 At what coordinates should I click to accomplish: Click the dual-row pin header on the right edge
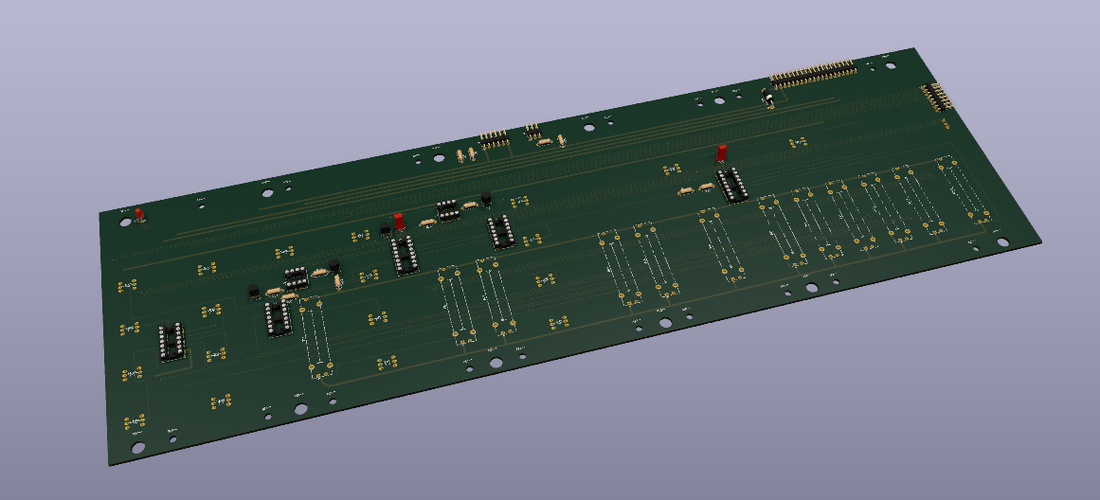pos(937,97)
